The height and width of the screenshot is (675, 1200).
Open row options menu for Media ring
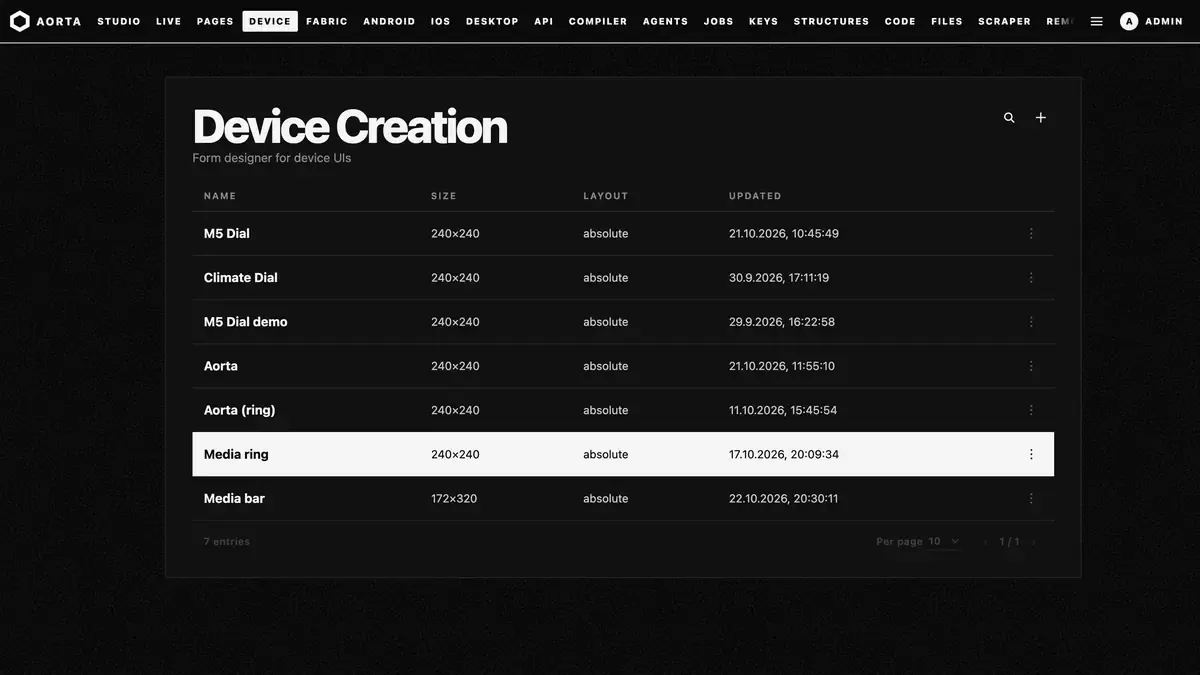point(1031,454)
